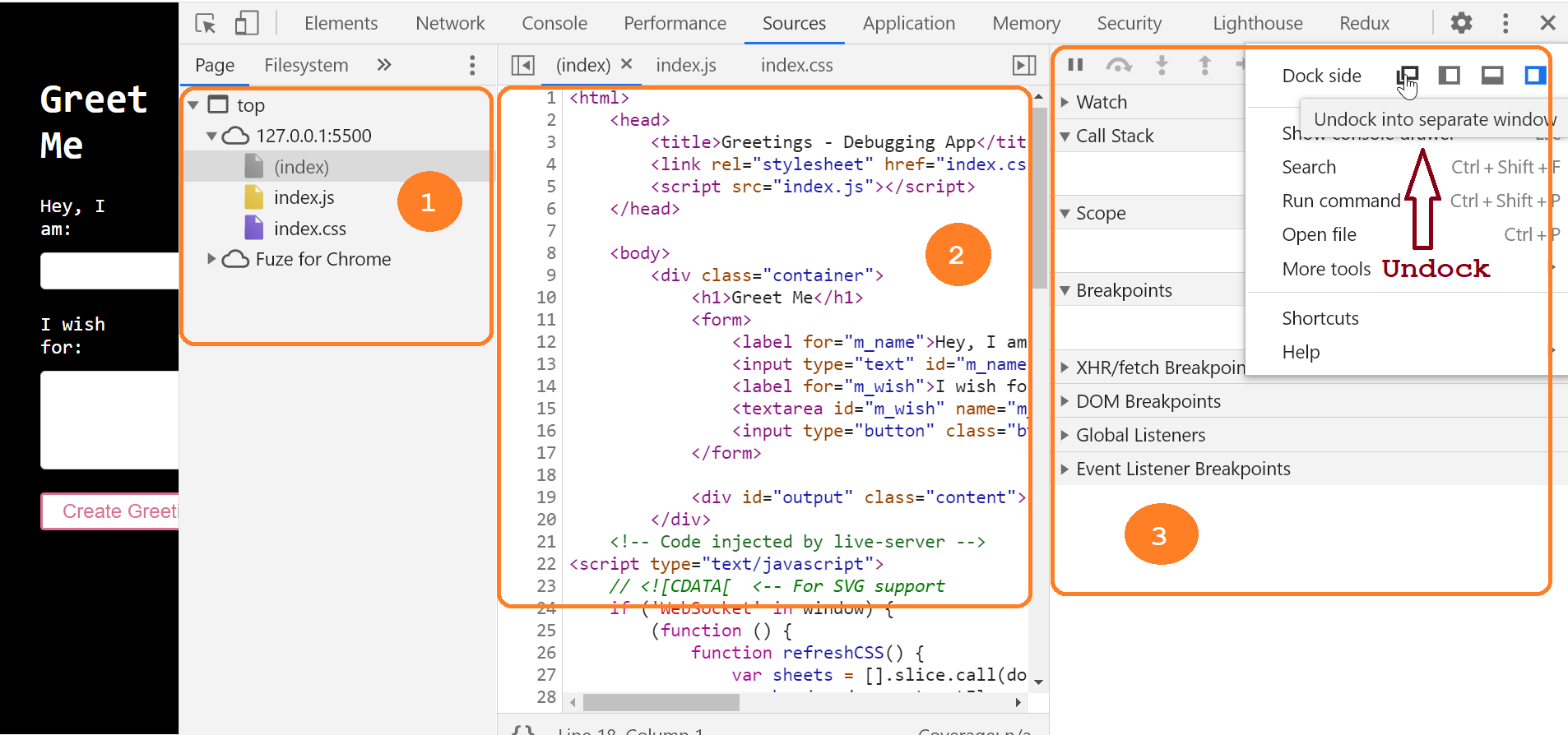Click the horizontal code scrollbar
This screenshot has width=1568, height=735.
click(x=661, y=703)
